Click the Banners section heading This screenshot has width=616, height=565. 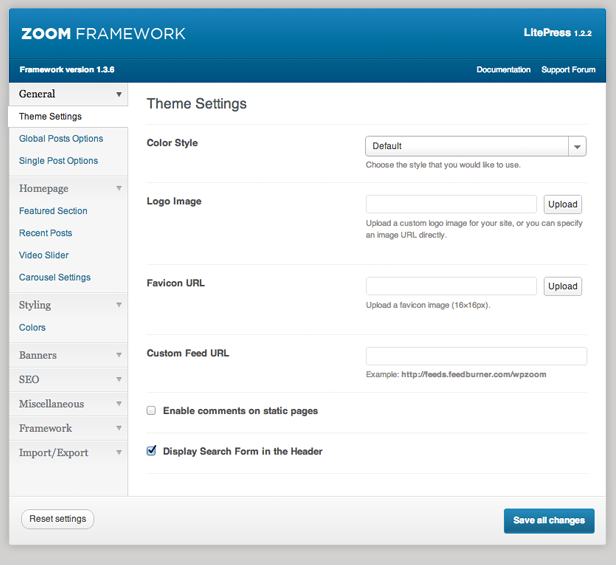38,355
